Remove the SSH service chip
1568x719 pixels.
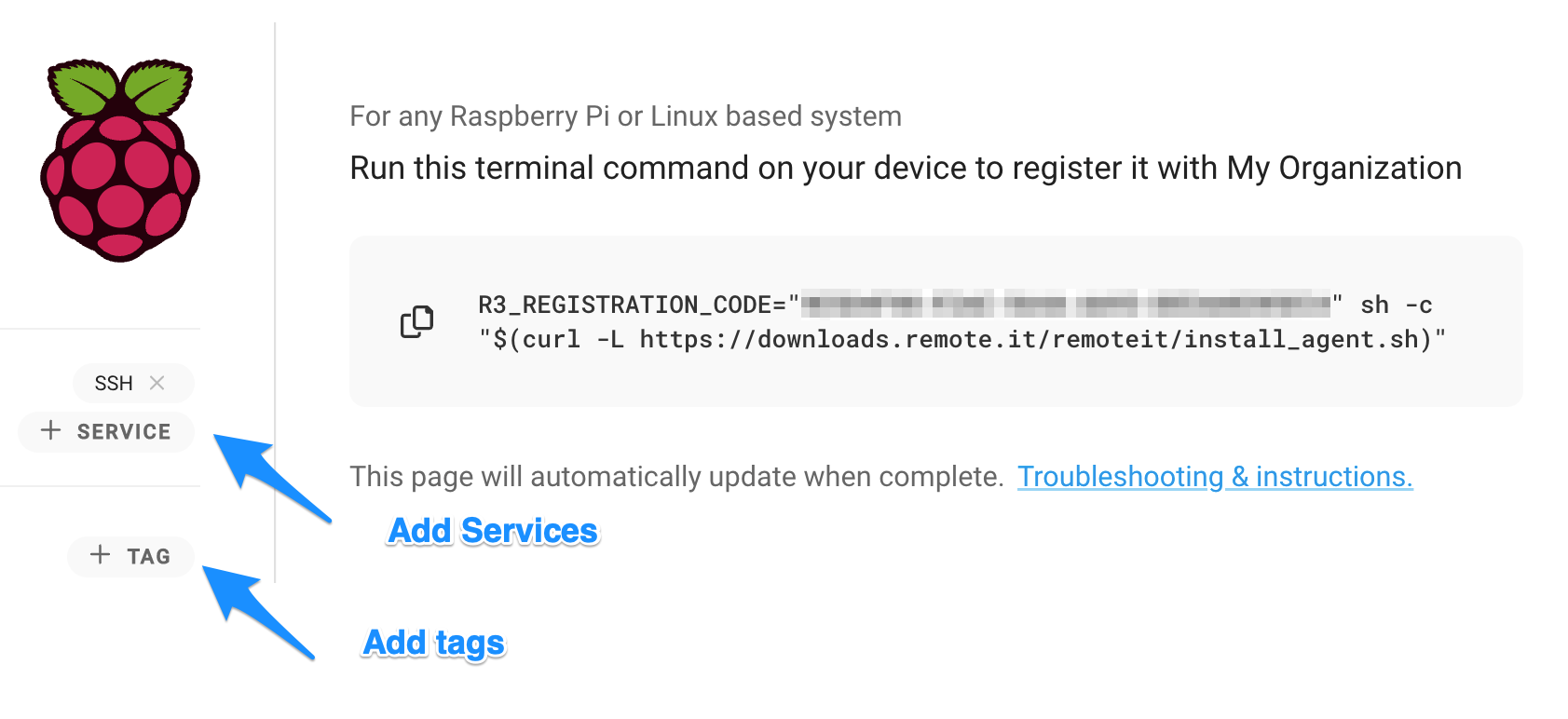157,383
